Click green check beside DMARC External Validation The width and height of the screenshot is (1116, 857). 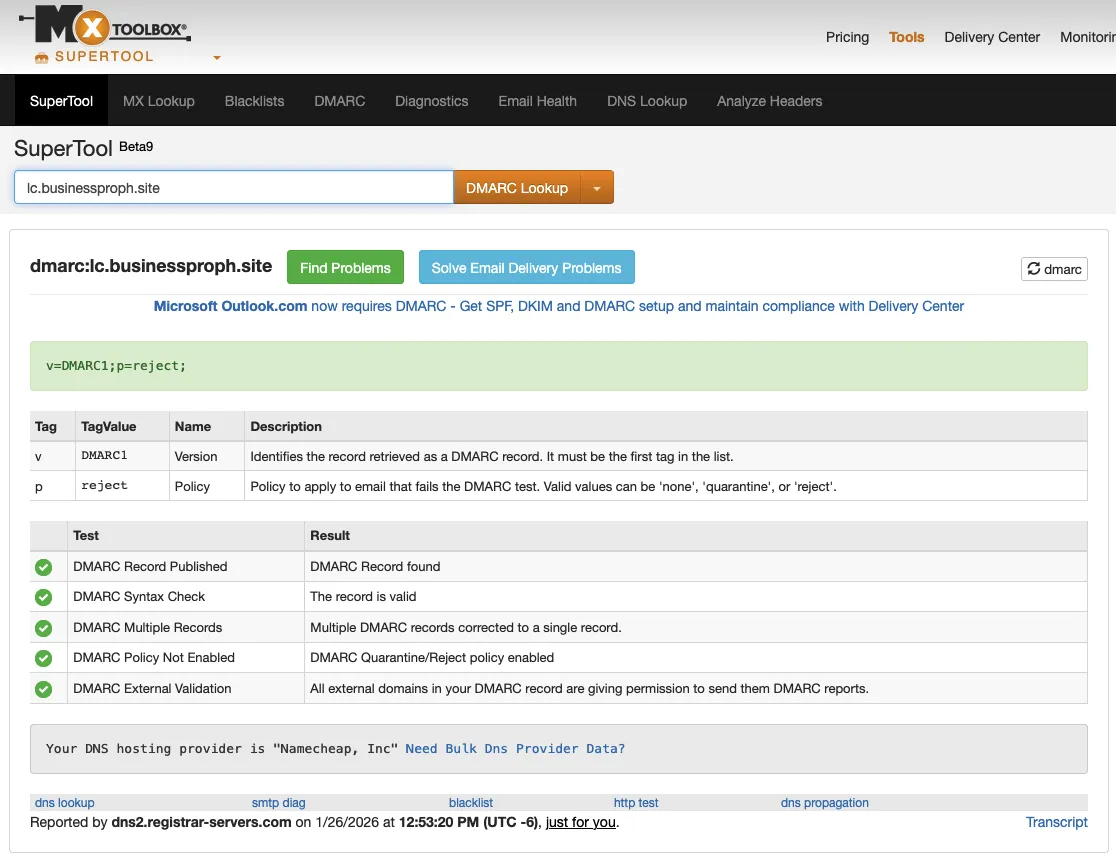[43, 689]
